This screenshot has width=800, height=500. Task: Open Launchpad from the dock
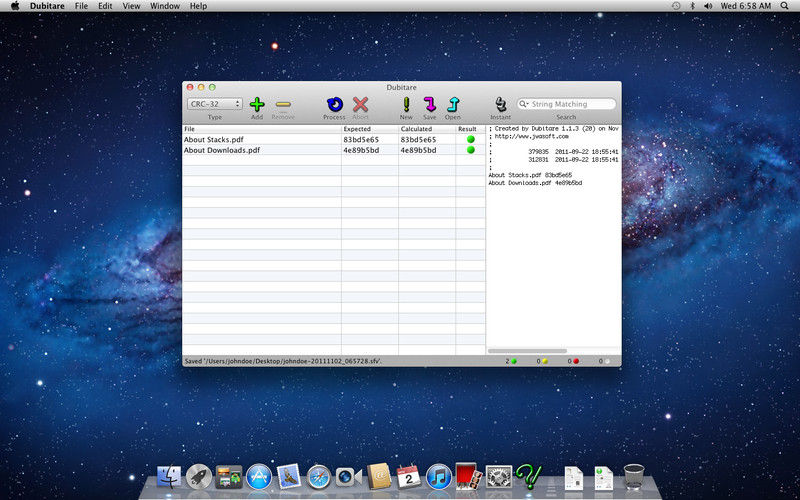199,476
